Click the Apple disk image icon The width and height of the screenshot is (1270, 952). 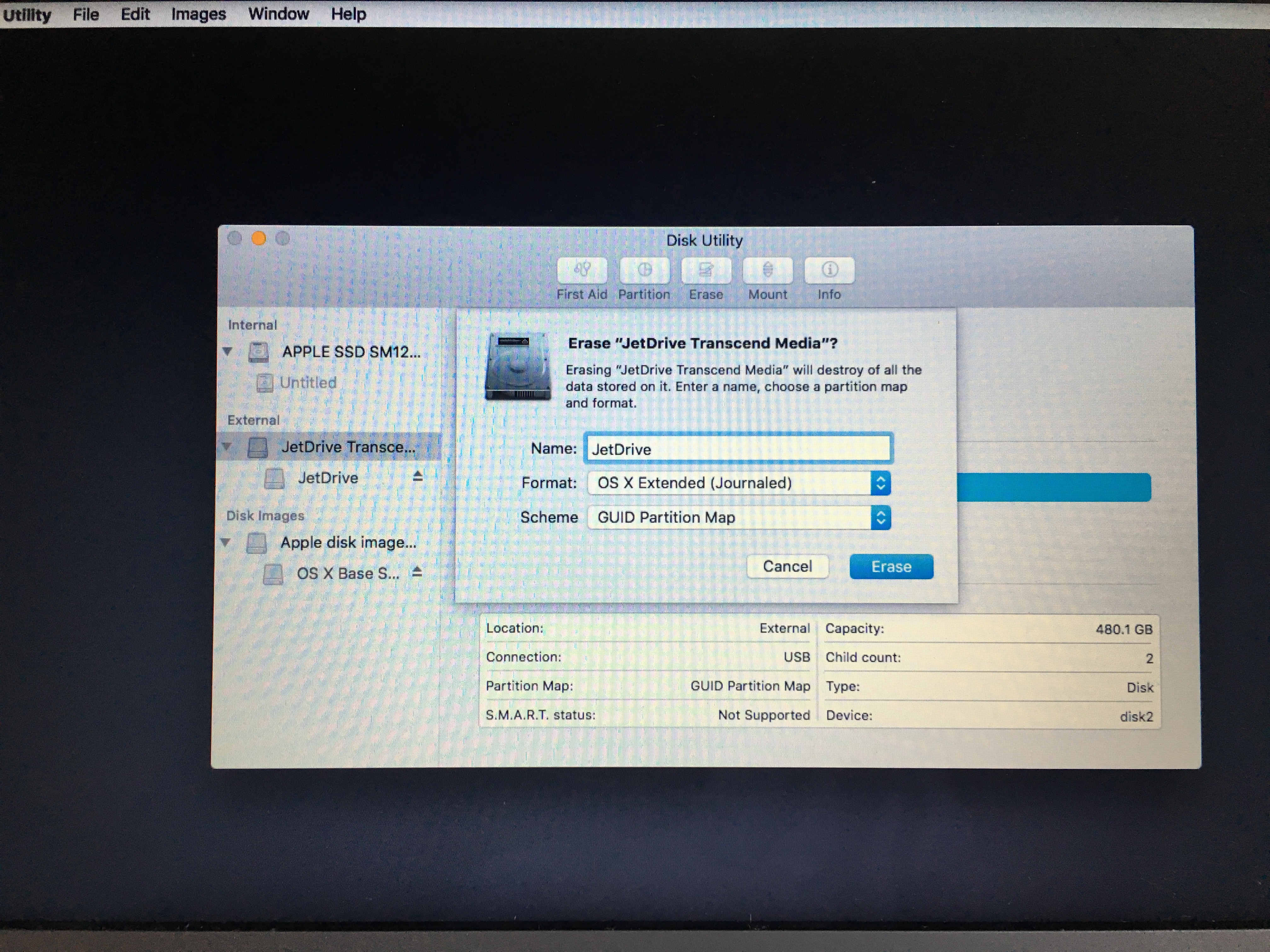[257, 543]
